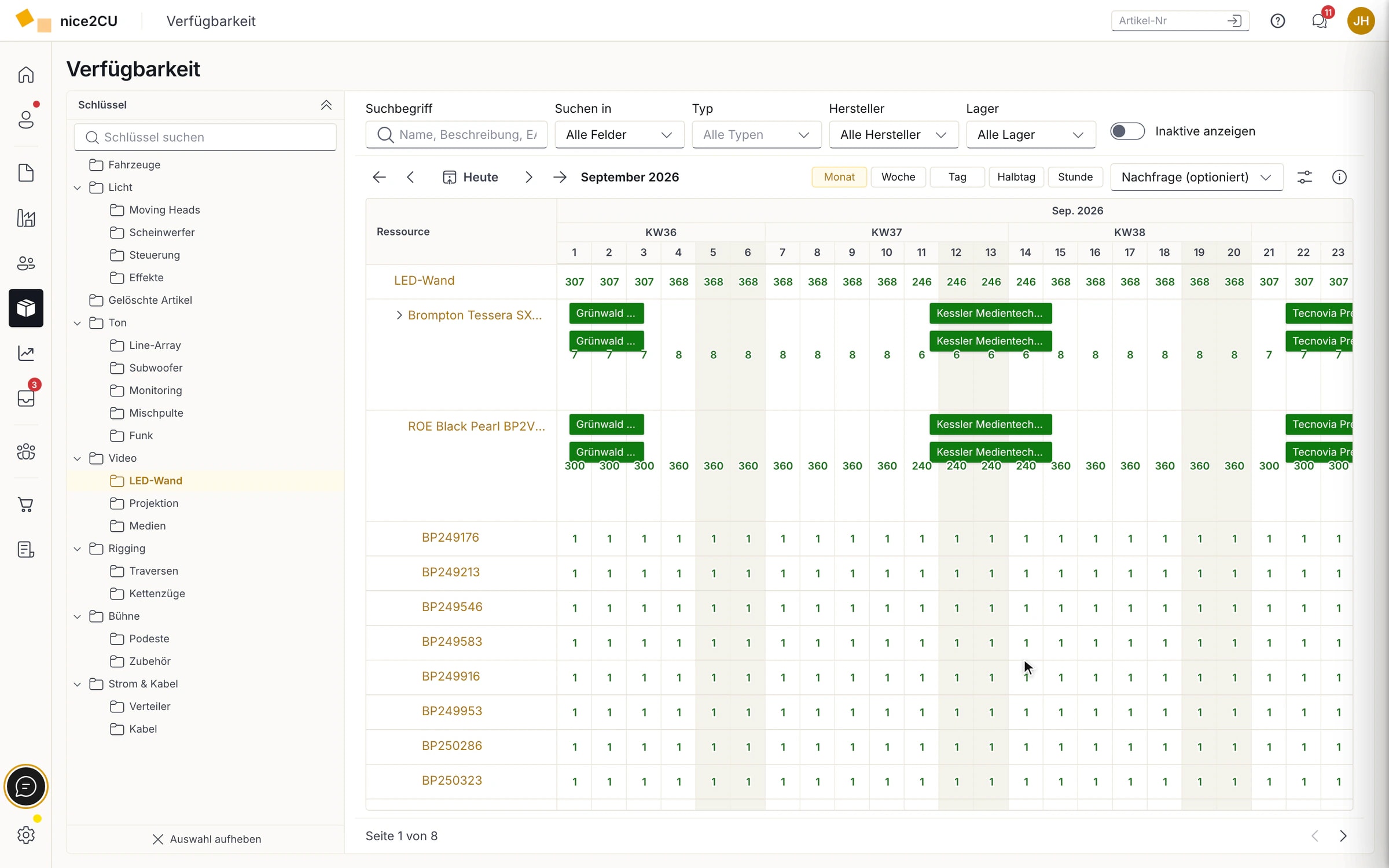The width and height of the screenshot is (1389, 868).
Task: Open the inbox icon with badge 3
Action: click(26, 398)
